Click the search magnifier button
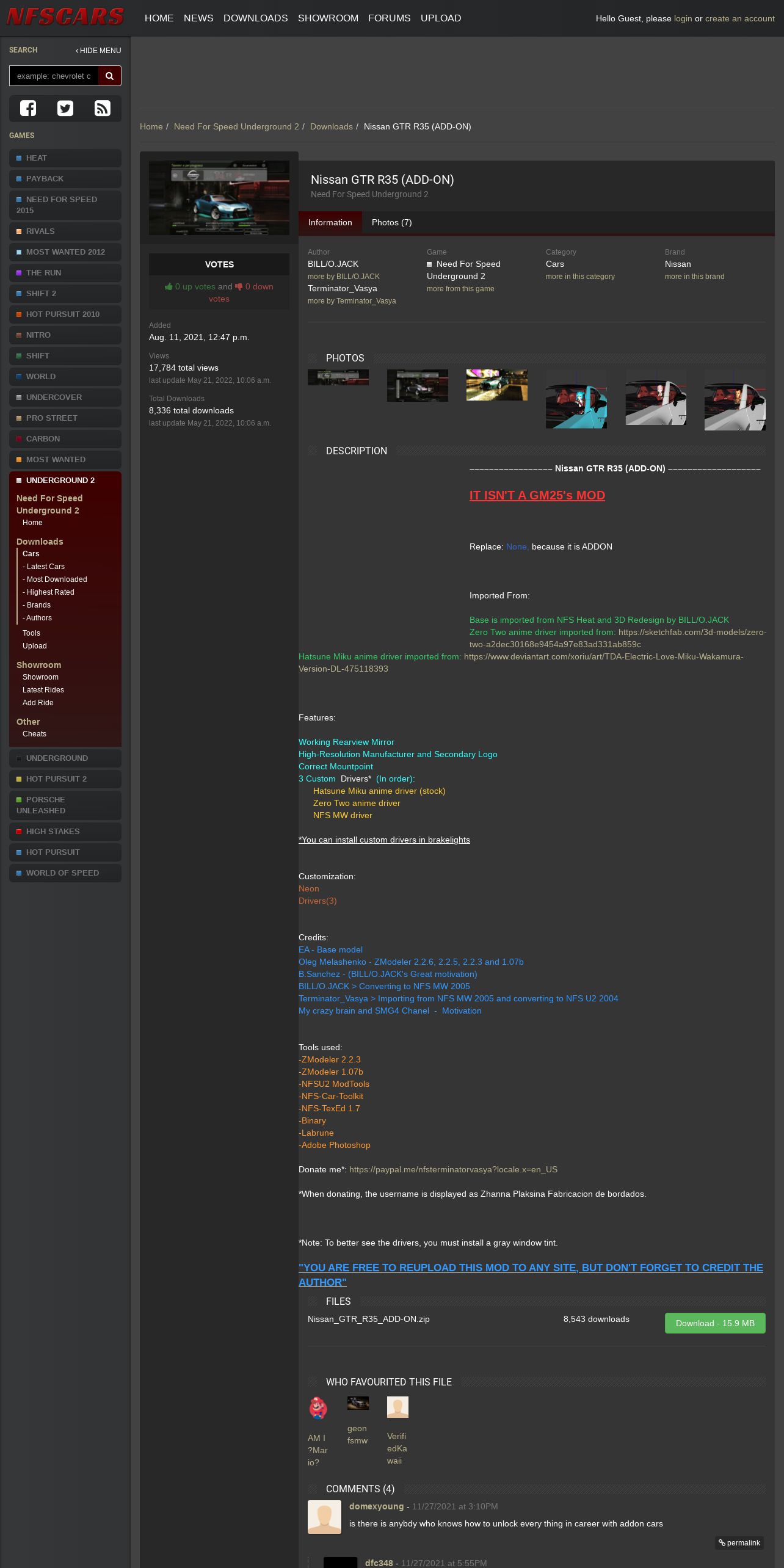This screenshot has height=1568, width=784. pyautogui.click(x=110, y=76)
